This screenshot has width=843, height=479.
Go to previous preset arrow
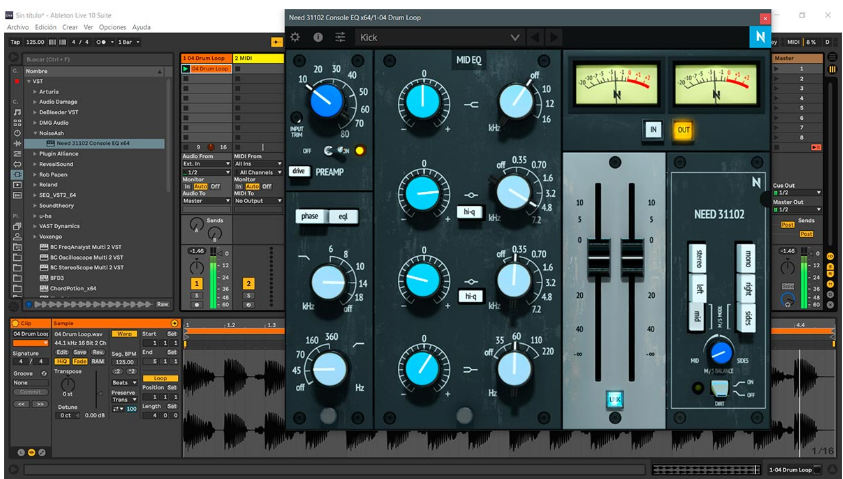coord(534,37)
